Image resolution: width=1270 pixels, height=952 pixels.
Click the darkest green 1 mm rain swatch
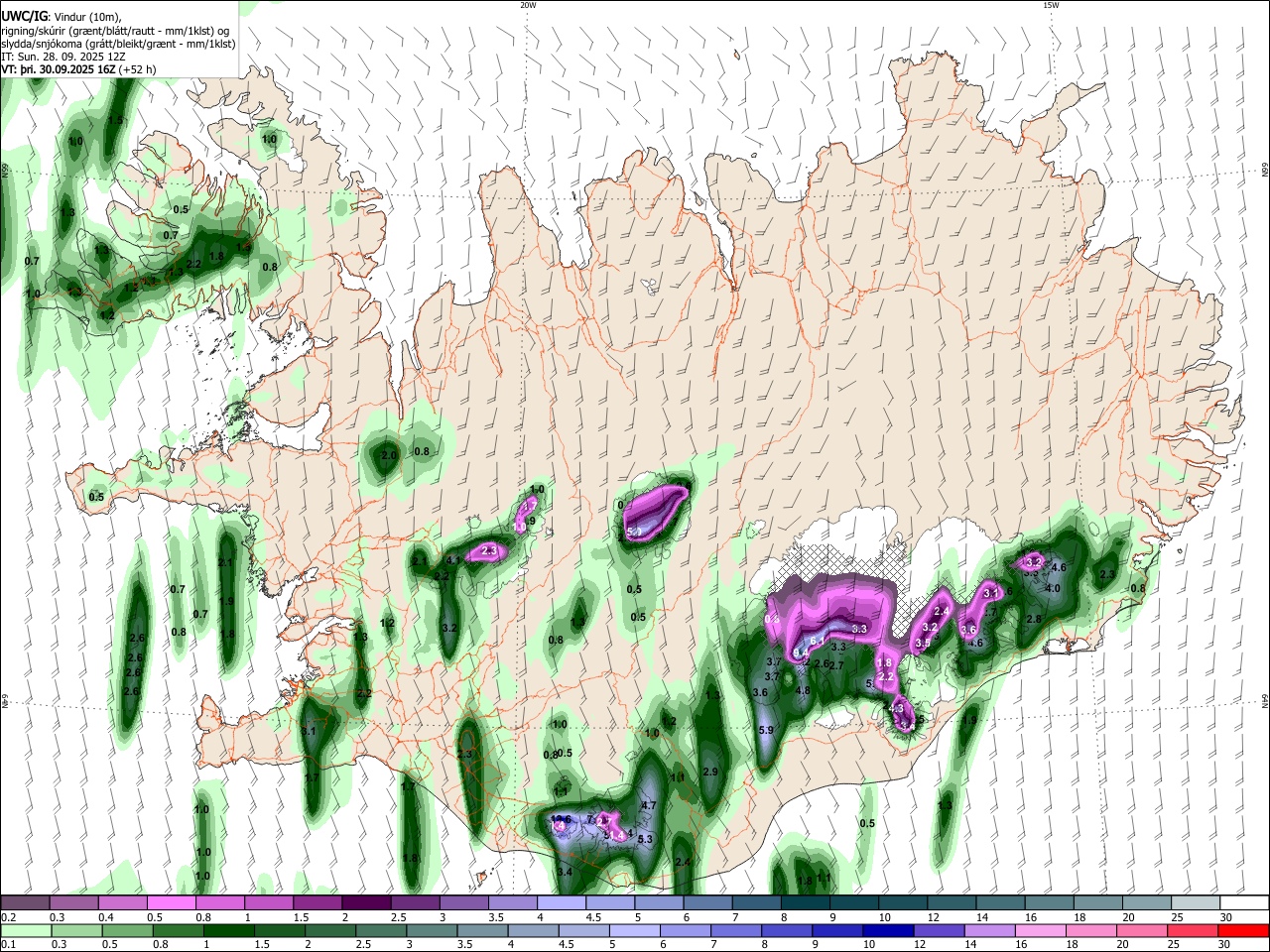pos(227,930)
